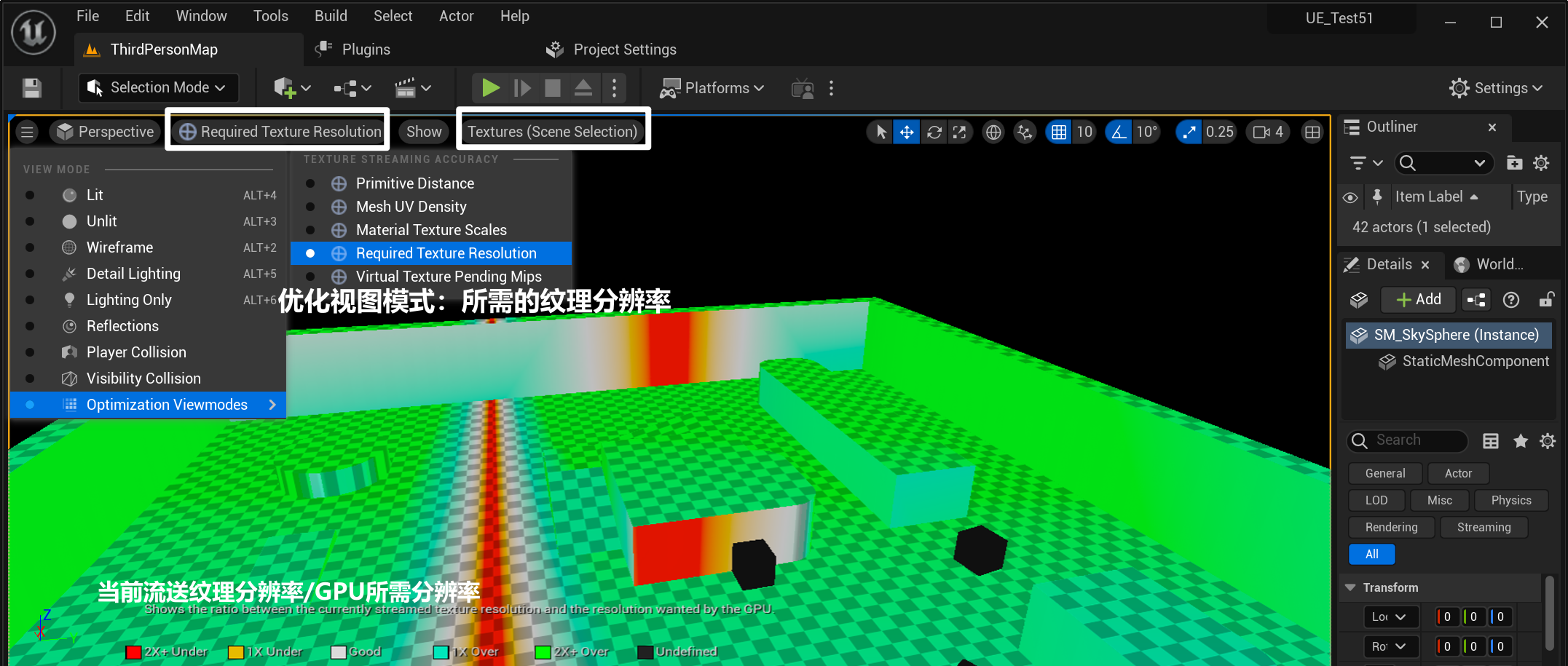Click the Unreal Engine logo icon
The width and height of the screenshot is (1568, 666).
[34, 32]
